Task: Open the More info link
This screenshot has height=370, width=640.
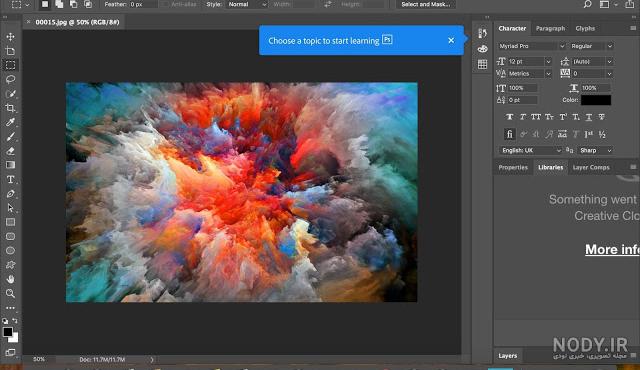Action: [612, 249]
